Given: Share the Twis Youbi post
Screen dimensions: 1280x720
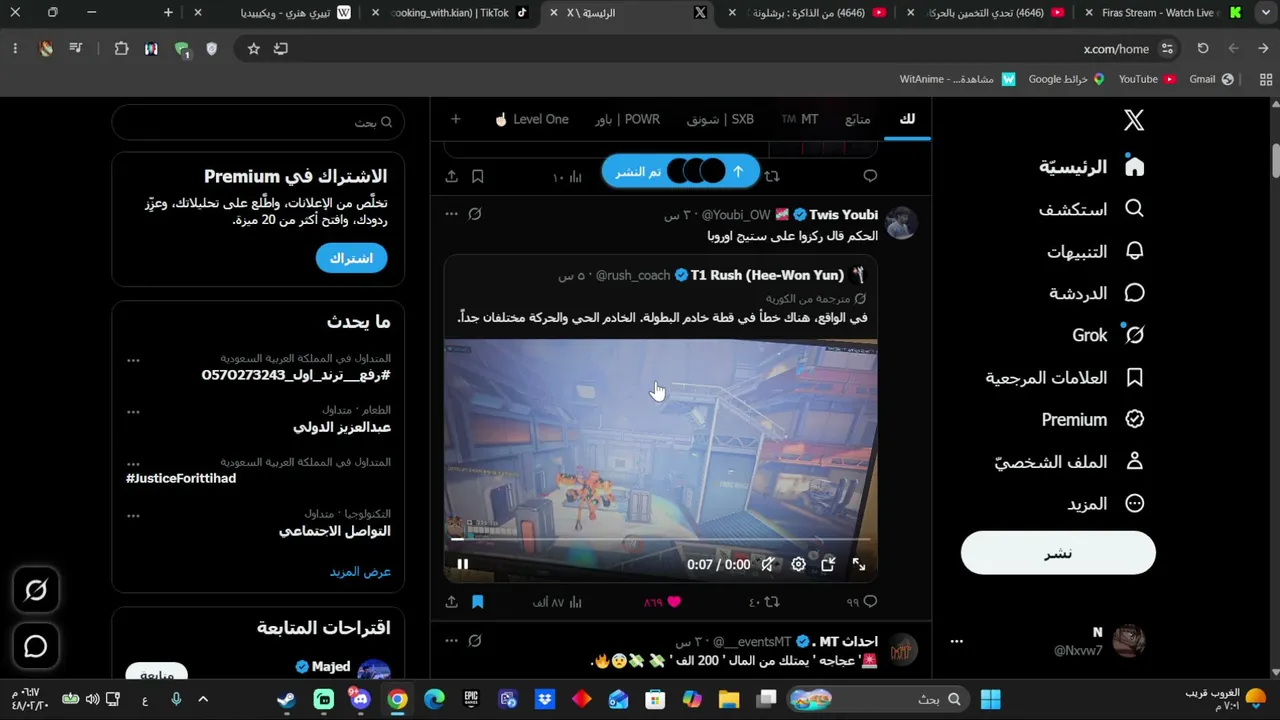Looking at the screenshot, I should click(451, 602).
